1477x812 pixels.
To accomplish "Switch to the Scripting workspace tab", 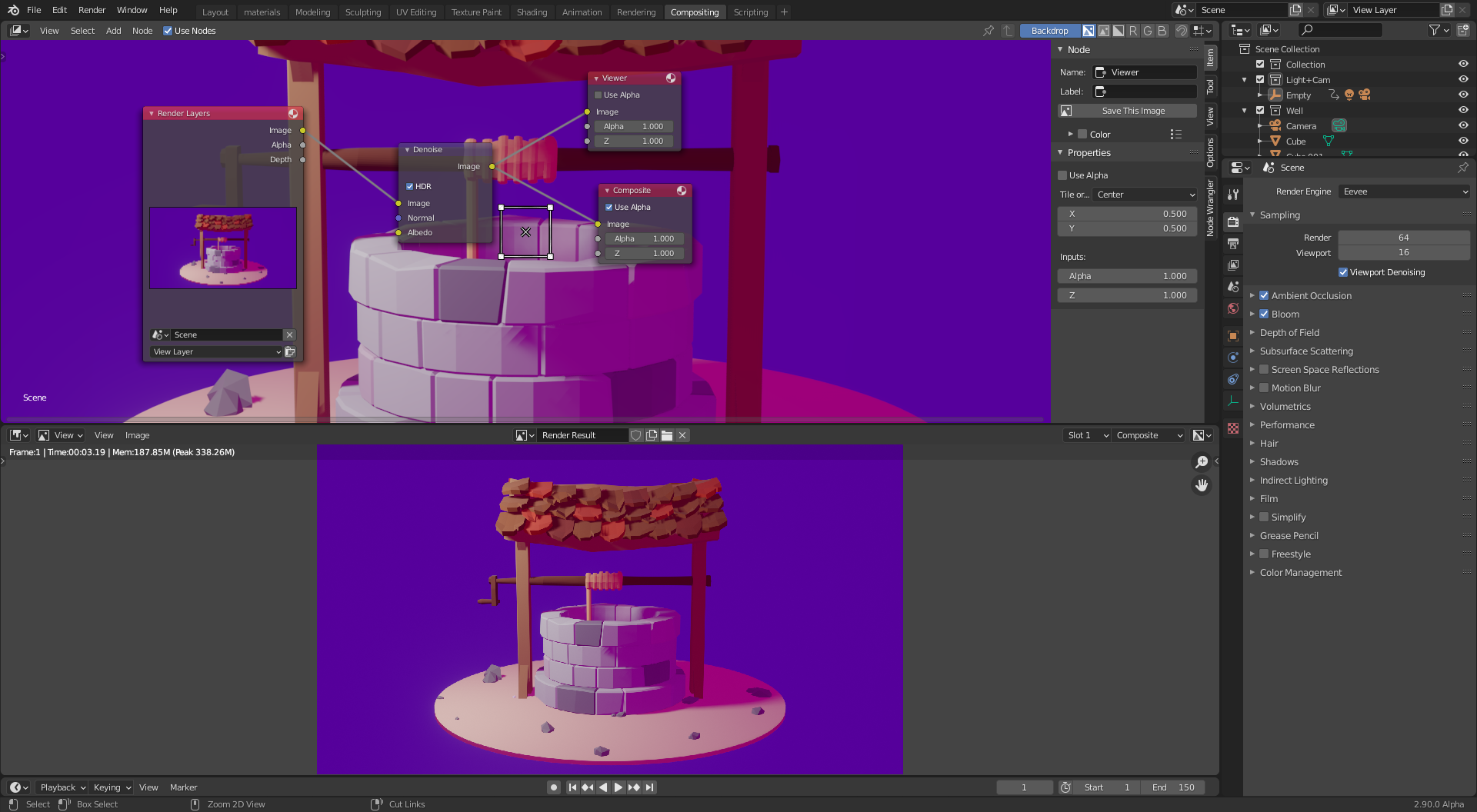I will click(x=751, y=12).
